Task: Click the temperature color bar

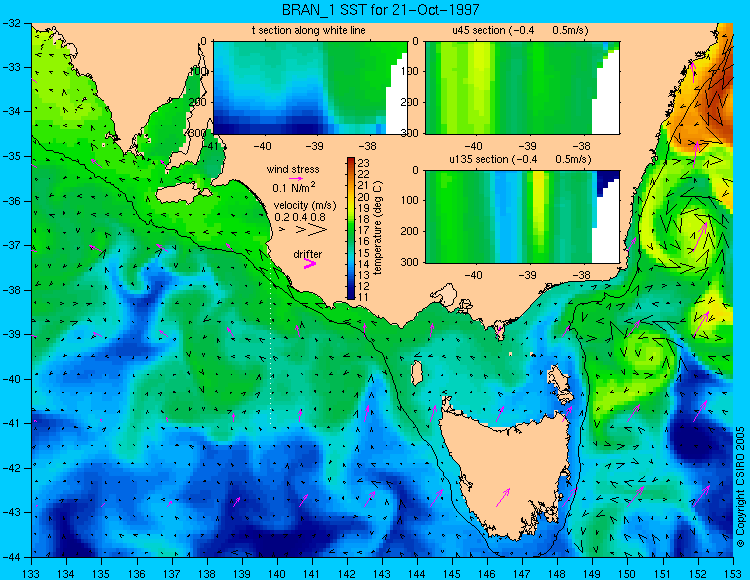Action: pyautogui.click(x=351, y=229)
